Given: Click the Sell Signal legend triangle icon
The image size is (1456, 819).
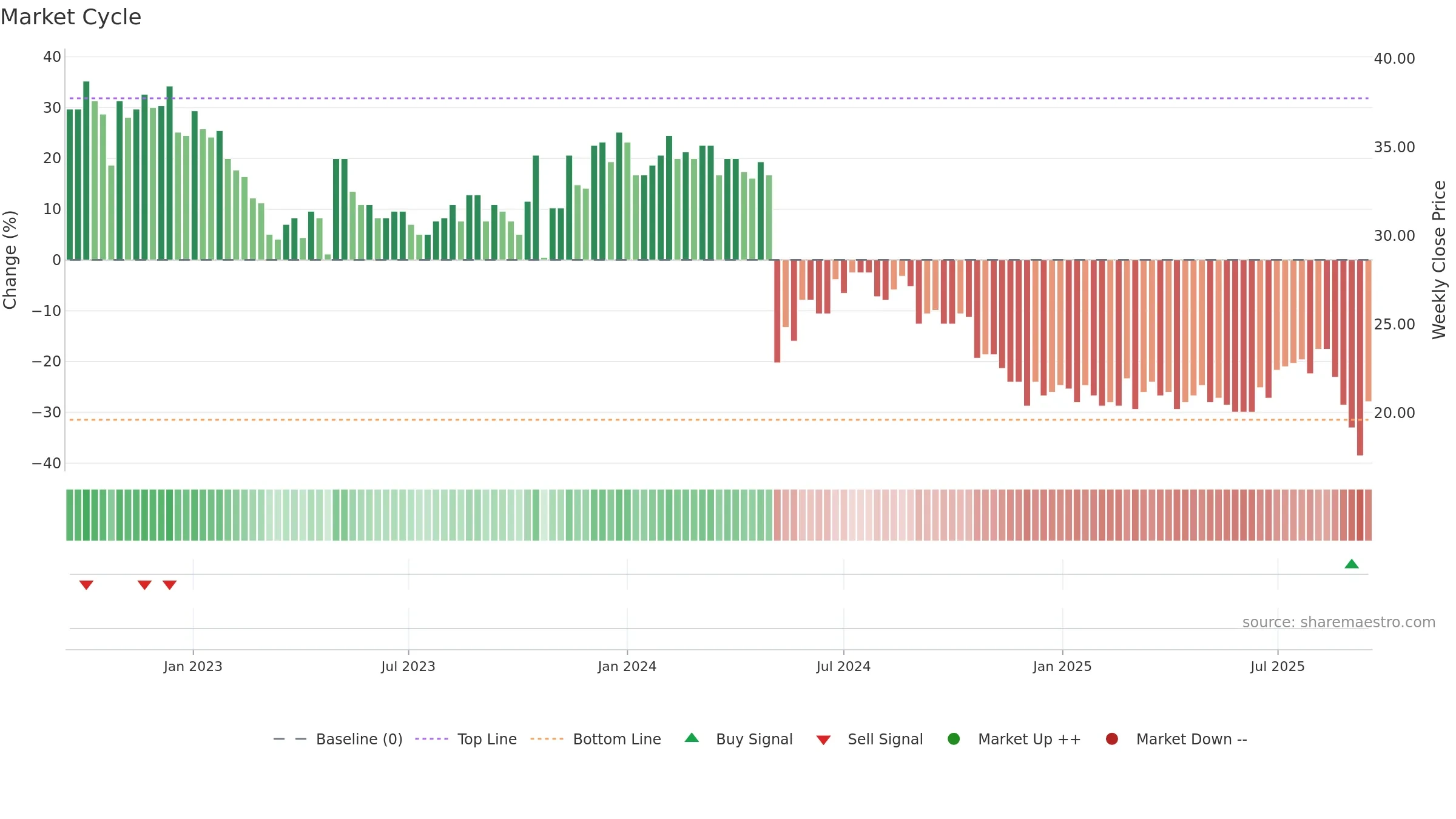Looking at the screenshot, I should pyautogui.click(x=823, y=740).
